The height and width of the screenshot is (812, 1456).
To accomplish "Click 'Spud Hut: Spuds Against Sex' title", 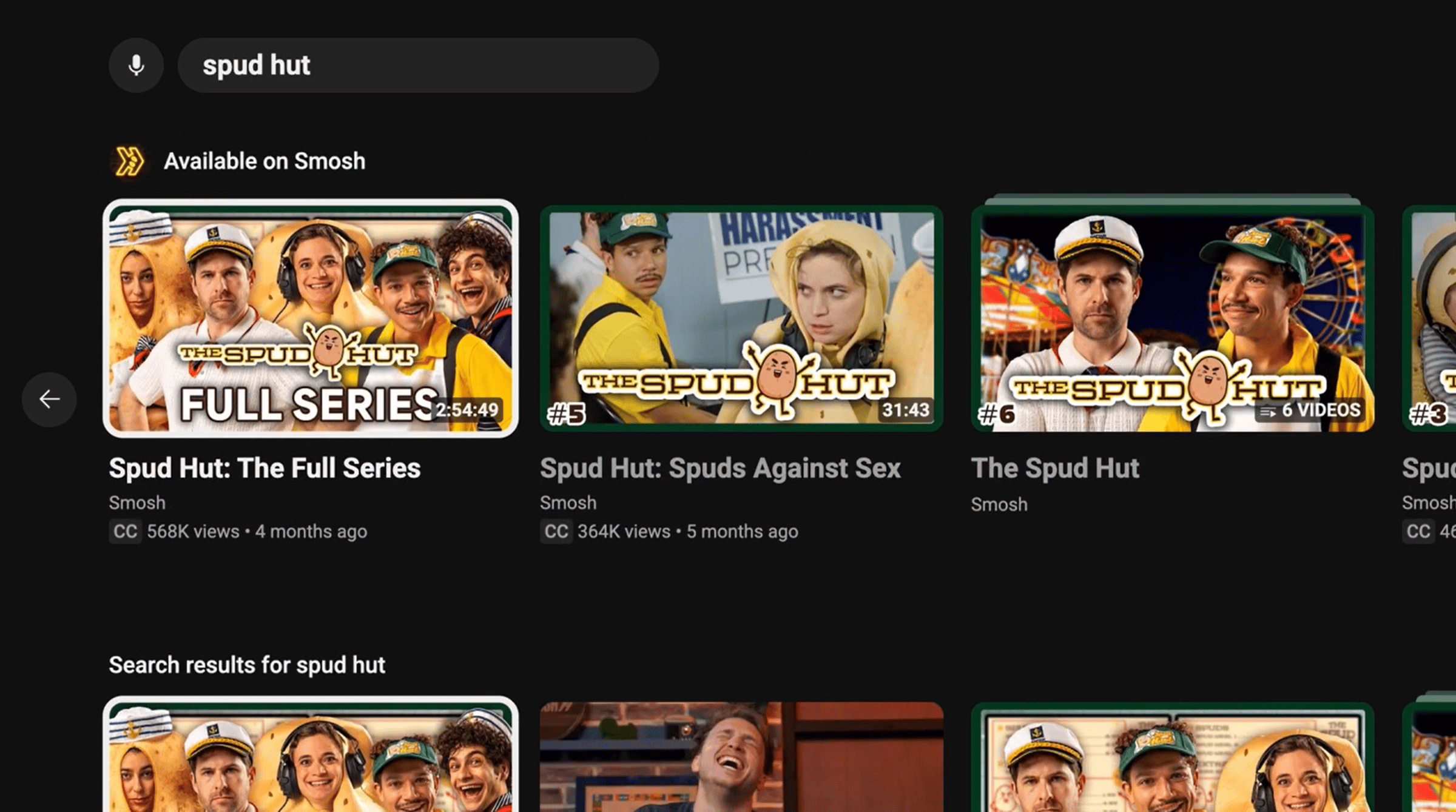I will 720,468.
